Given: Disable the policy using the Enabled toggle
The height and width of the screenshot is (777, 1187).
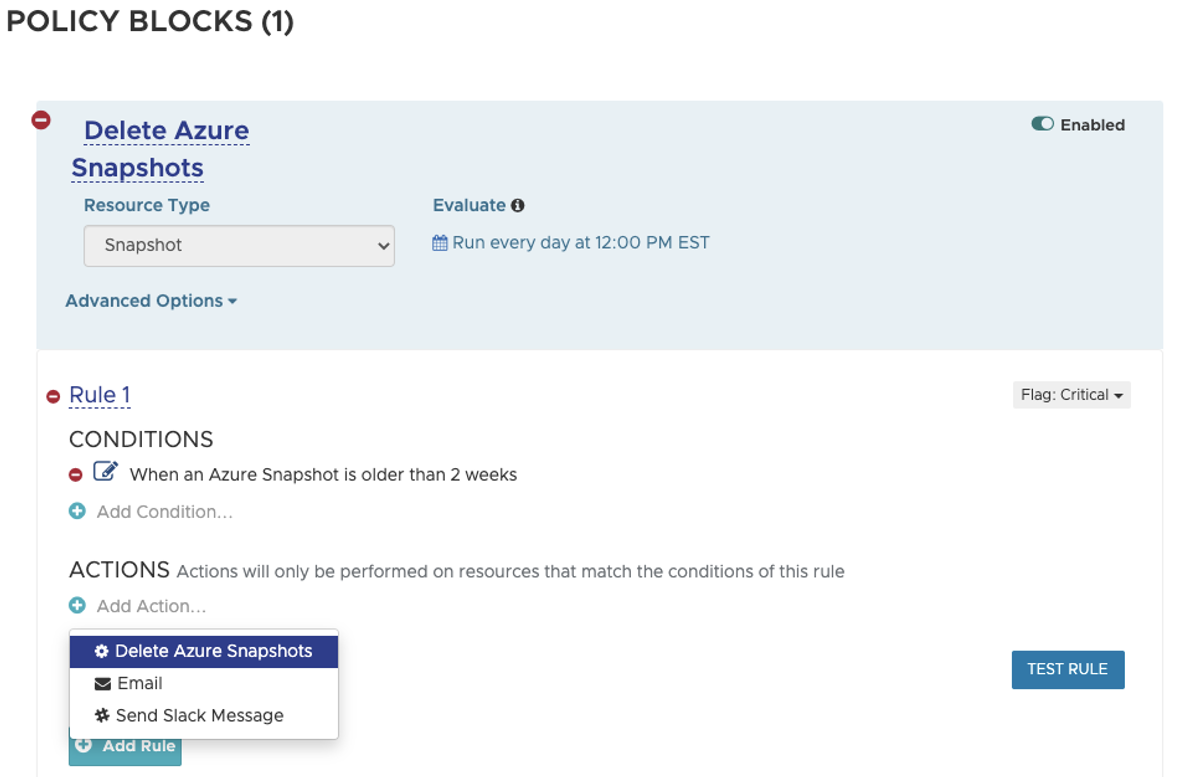Looking at the screenshot, I should point(1042,124).
